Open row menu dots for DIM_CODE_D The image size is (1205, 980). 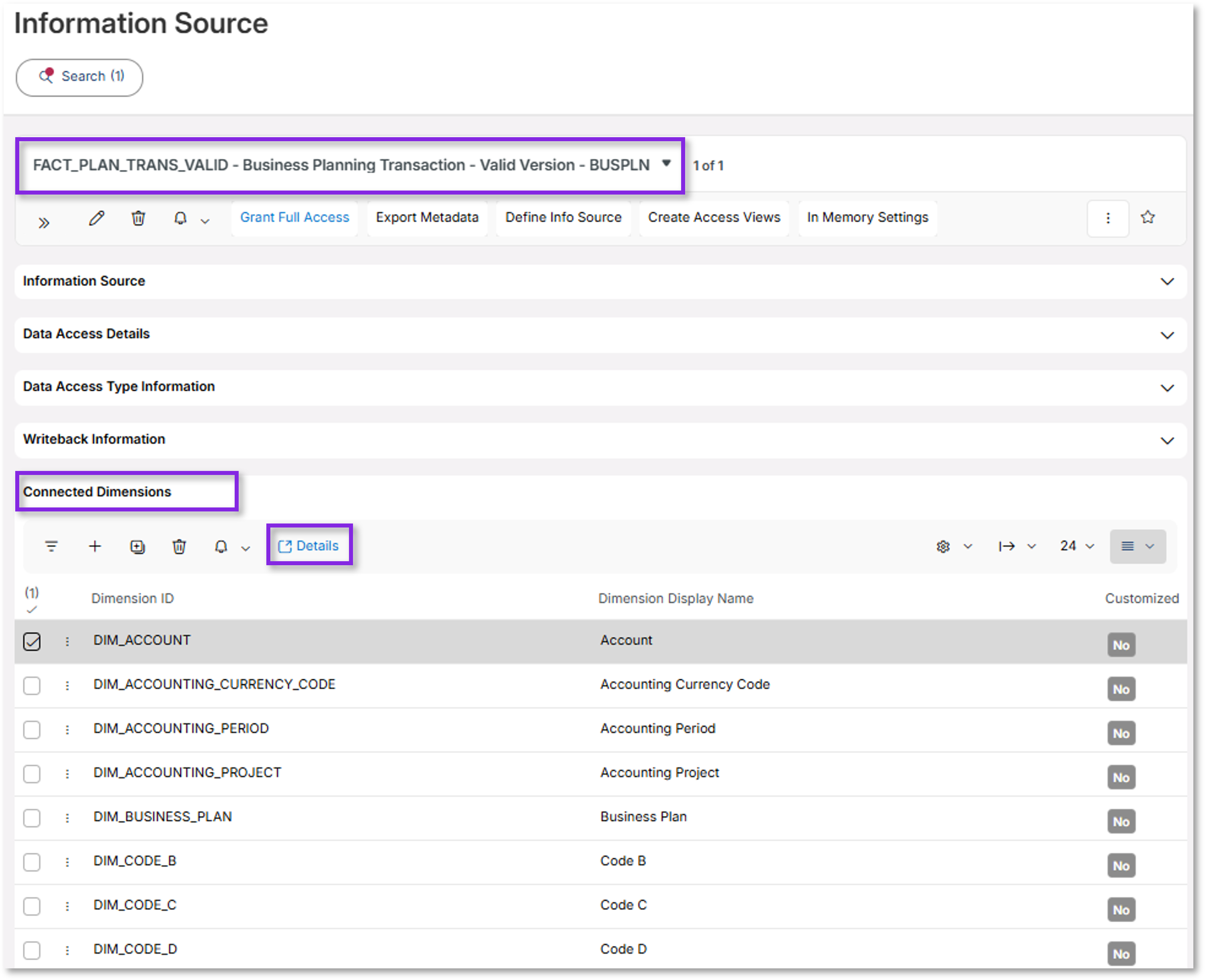click(67, 951)
